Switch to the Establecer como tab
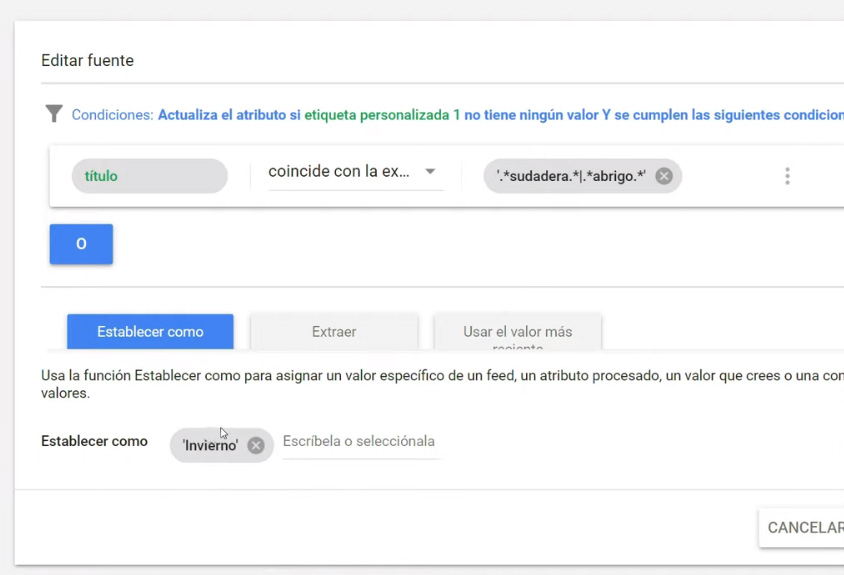This screenshot has width=844, height=575. coord(150,332)
